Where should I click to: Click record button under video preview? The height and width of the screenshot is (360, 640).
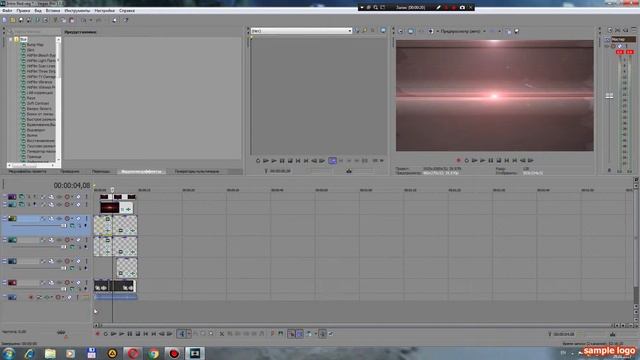coord(458,160)
